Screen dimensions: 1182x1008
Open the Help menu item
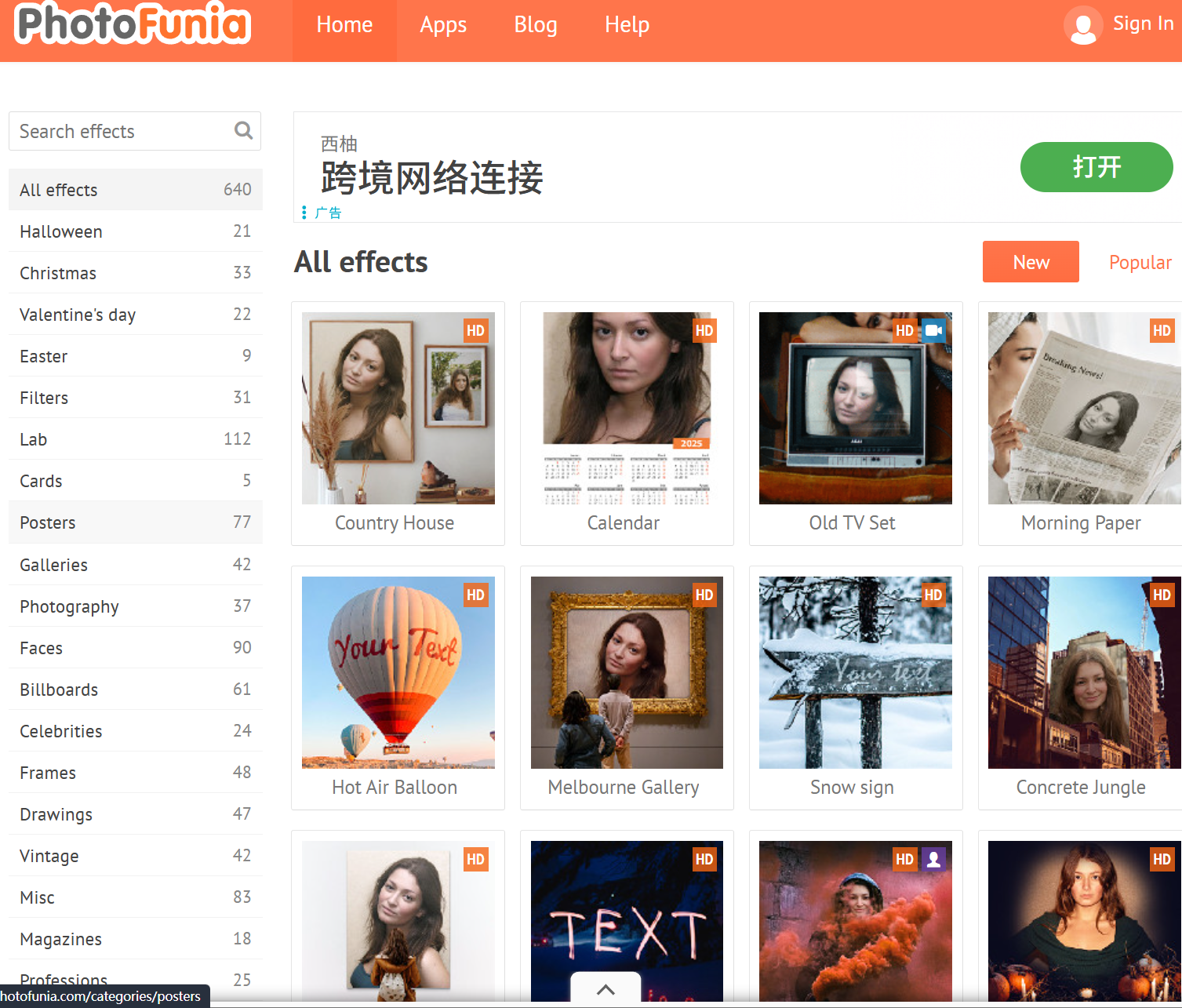pos(627,25)
